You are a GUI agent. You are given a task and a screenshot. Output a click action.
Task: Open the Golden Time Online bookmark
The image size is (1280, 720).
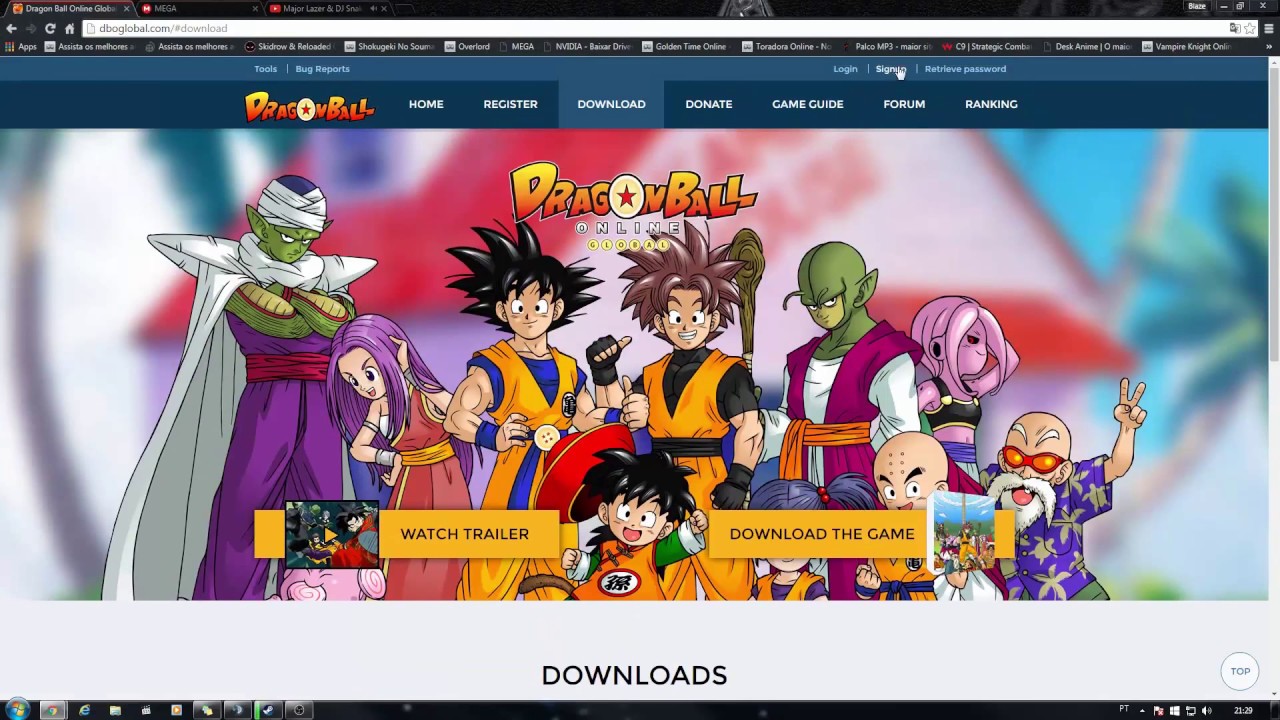684,46
